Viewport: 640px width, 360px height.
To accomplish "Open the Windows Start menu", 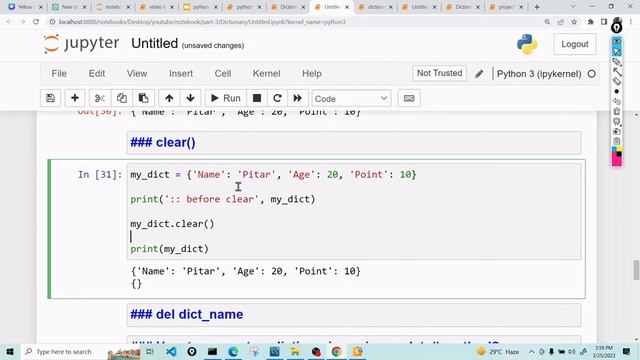I will click(x=10, y=351).
